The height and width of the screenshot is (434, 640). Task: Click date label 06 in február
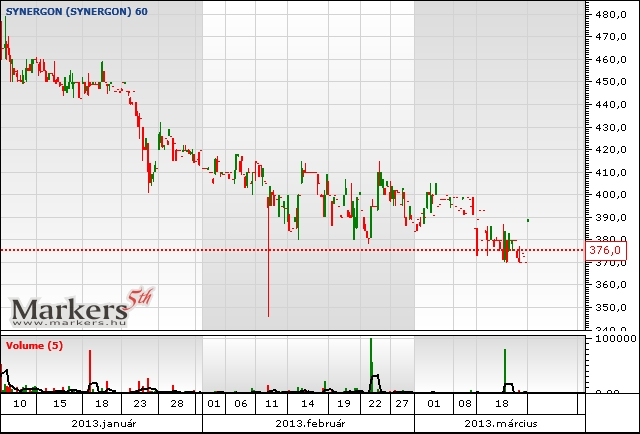click(241, 404)
